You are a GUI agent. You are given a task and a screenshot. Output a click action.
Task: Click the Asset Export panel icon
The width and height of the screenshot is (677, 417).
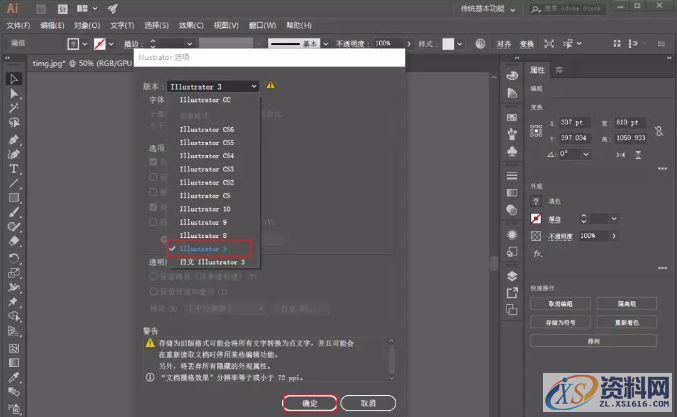[x=512, y=293]
